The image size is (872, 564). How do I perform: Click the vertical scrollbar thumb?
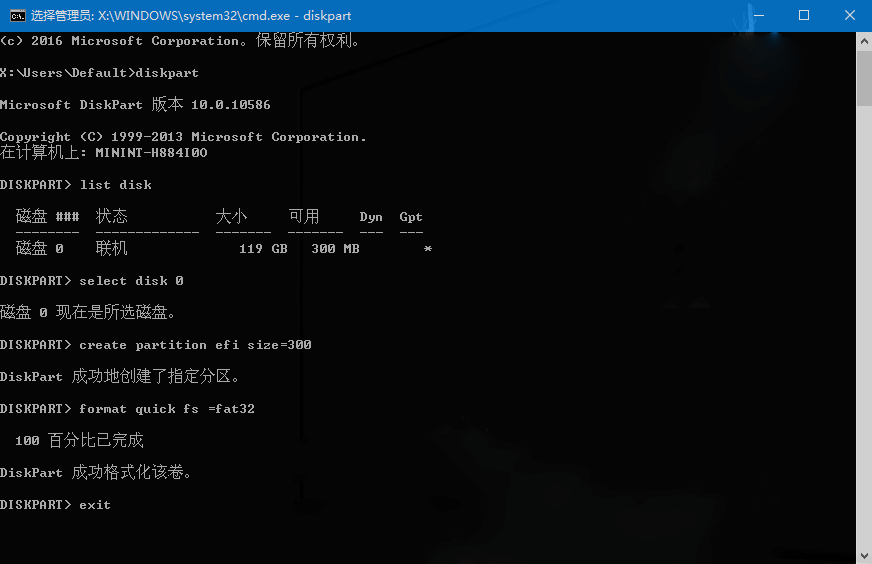pyautogui.click(x=864, y=76)
